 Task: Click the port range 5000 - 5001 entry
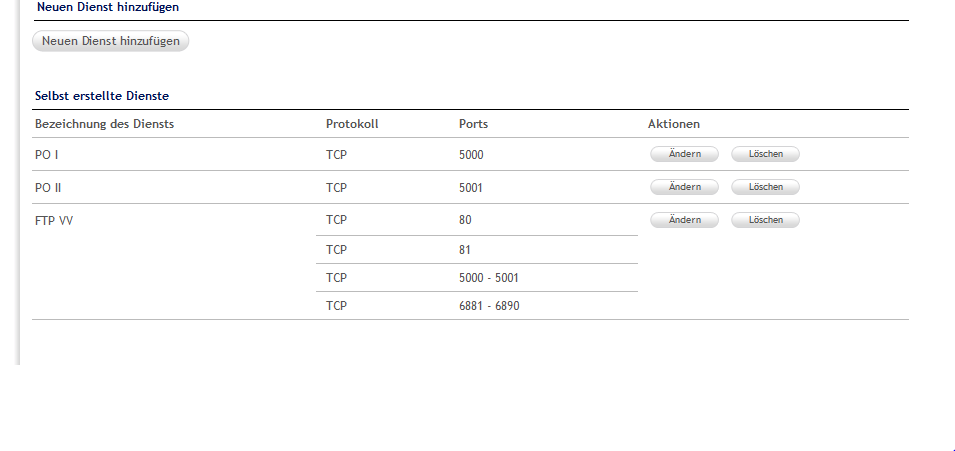[488, 278]
